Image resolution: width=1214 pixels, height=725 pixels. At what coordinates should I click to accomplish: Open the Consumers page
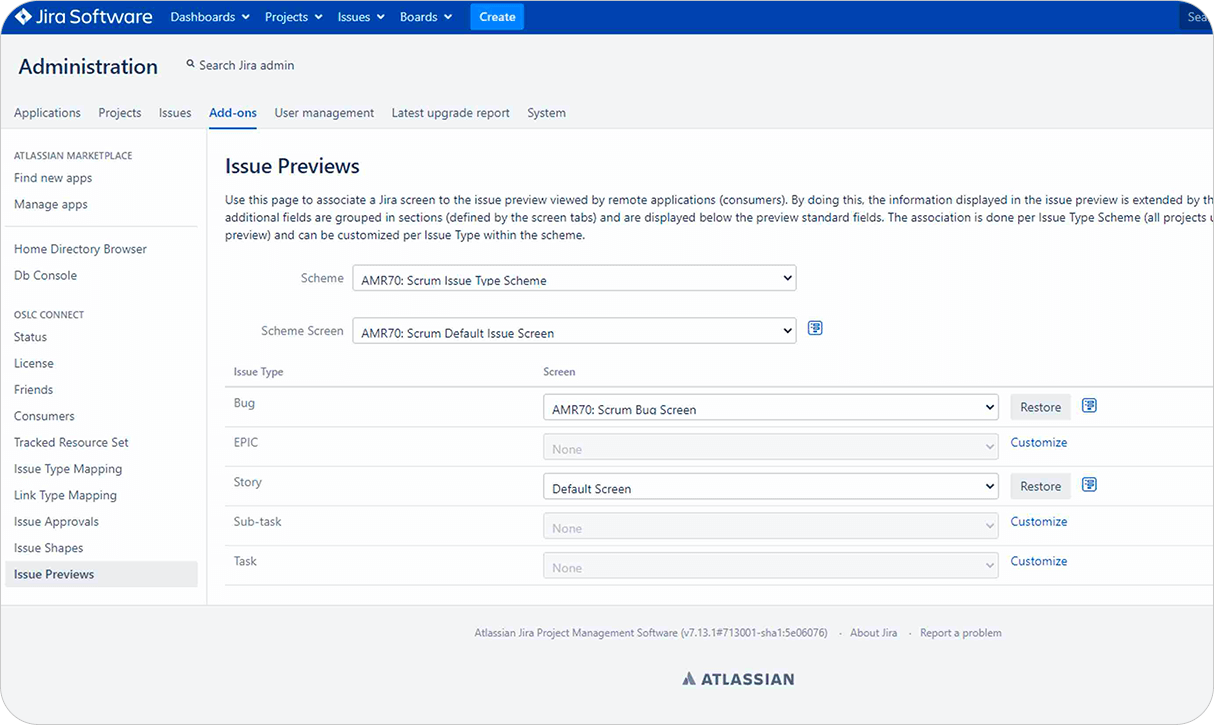[x=44, y=416]
